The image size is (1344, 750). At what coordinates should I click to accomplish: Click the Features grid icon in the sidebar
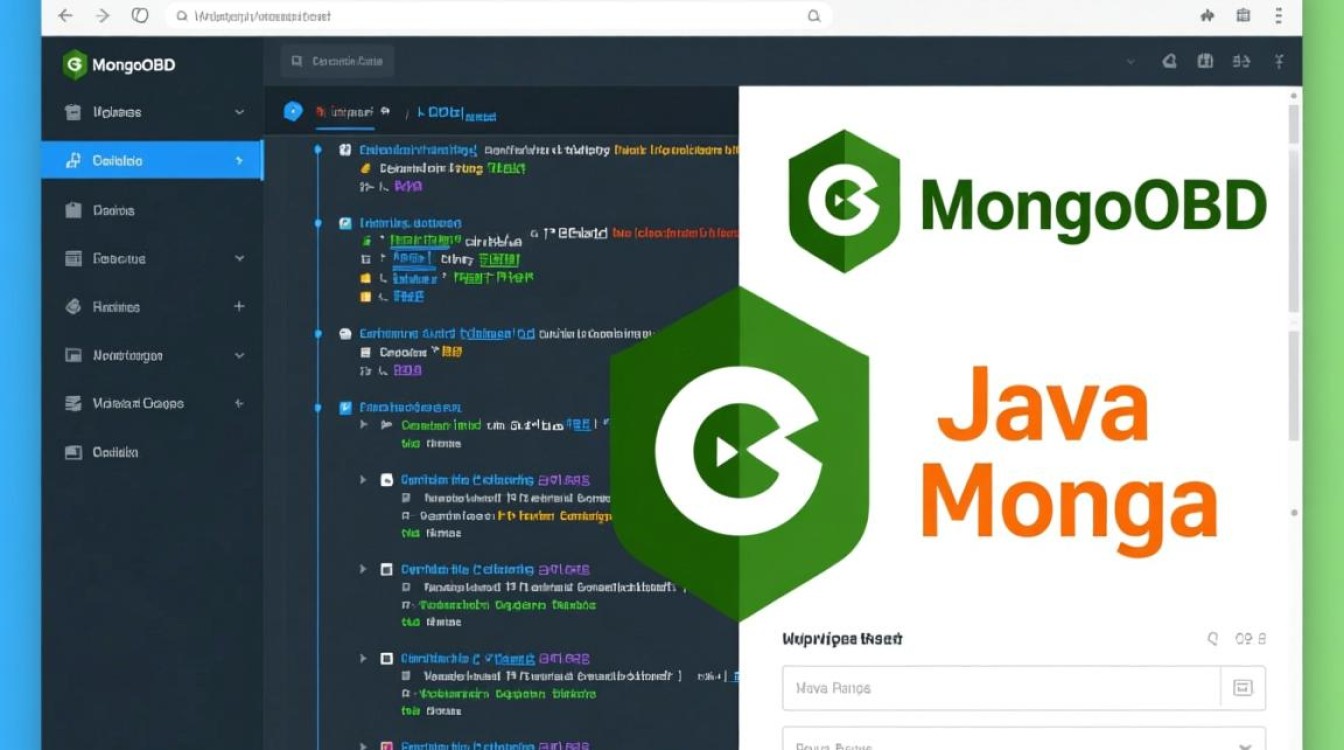point(74,258)
